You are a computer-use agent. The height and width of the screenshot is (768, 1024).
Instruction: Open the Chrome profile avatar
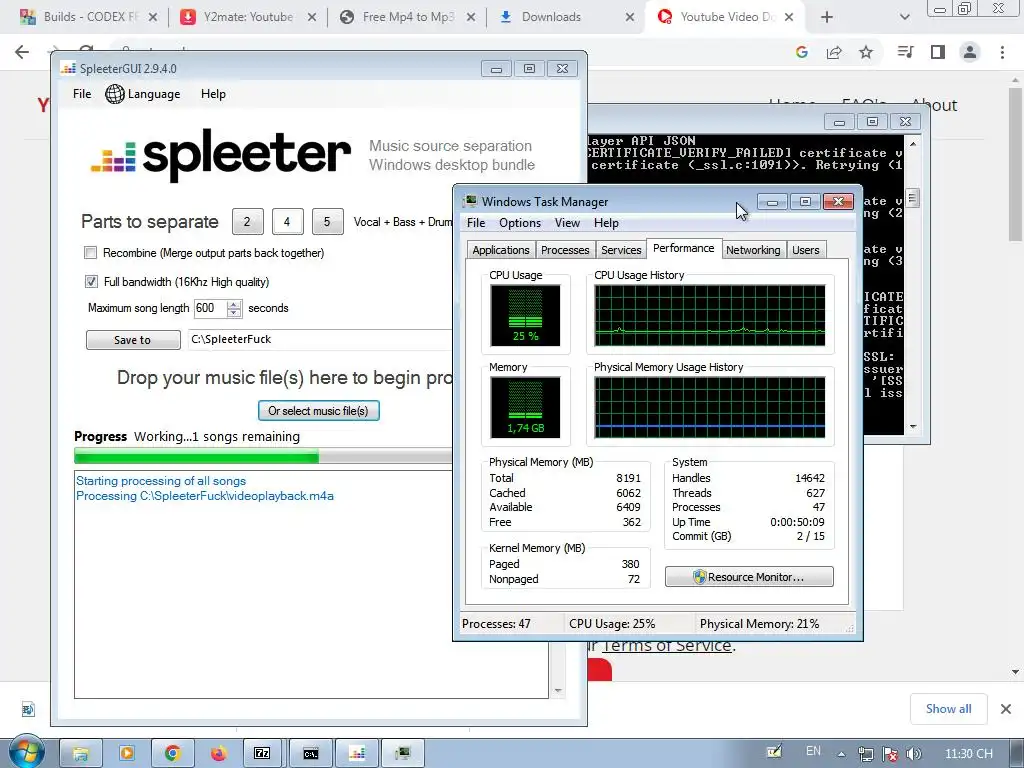coord(970,52)
